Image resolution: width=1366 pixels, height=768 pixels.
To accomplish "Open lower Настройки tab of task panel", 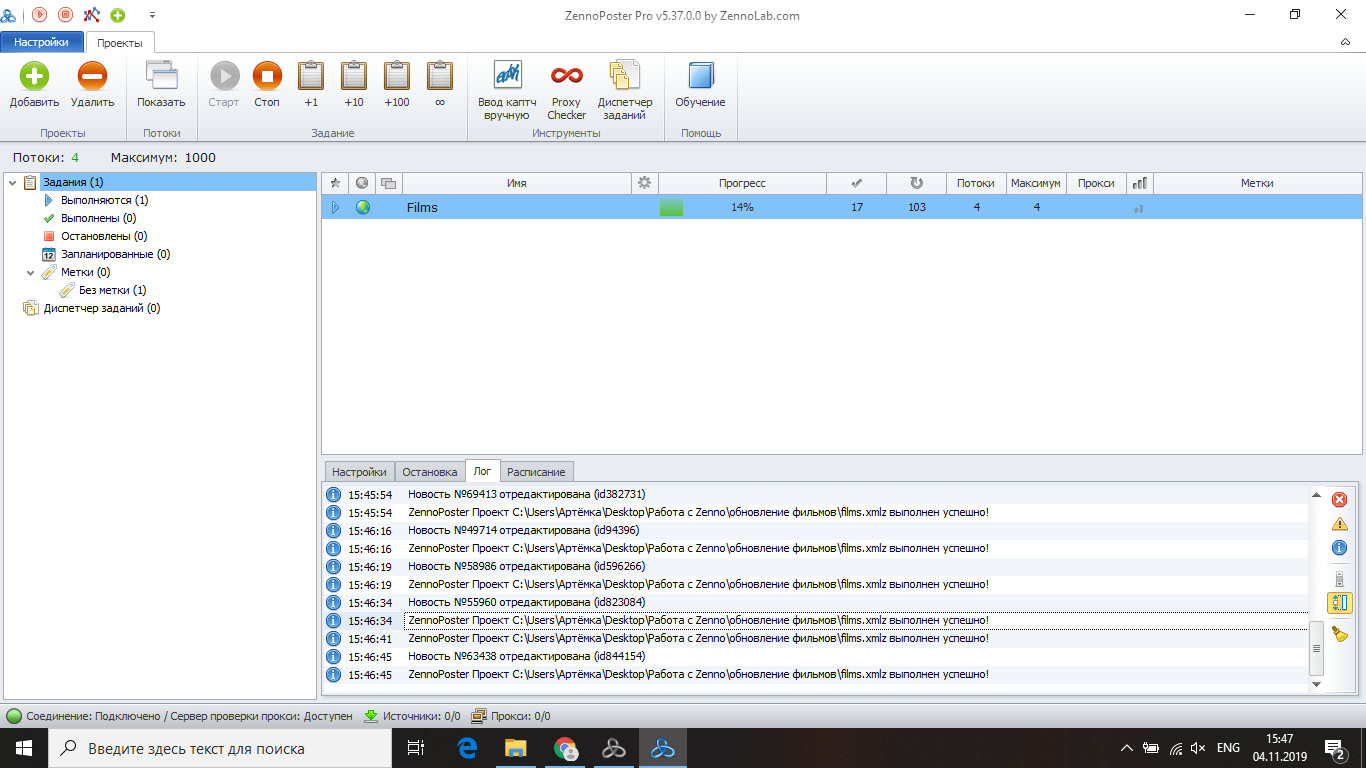I will tap(359, 472).
